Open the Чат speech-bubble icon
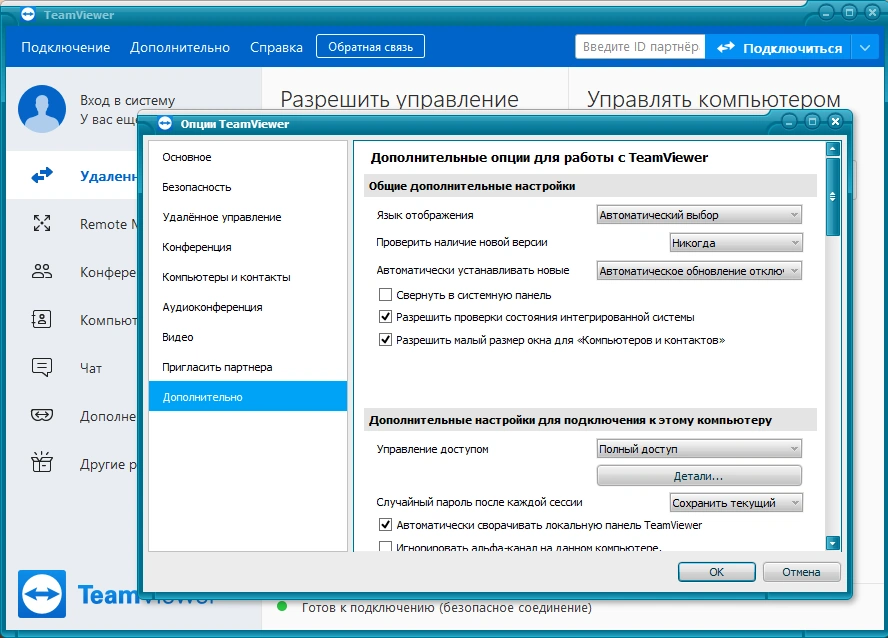The image size is (888, 638). (42, 367)
